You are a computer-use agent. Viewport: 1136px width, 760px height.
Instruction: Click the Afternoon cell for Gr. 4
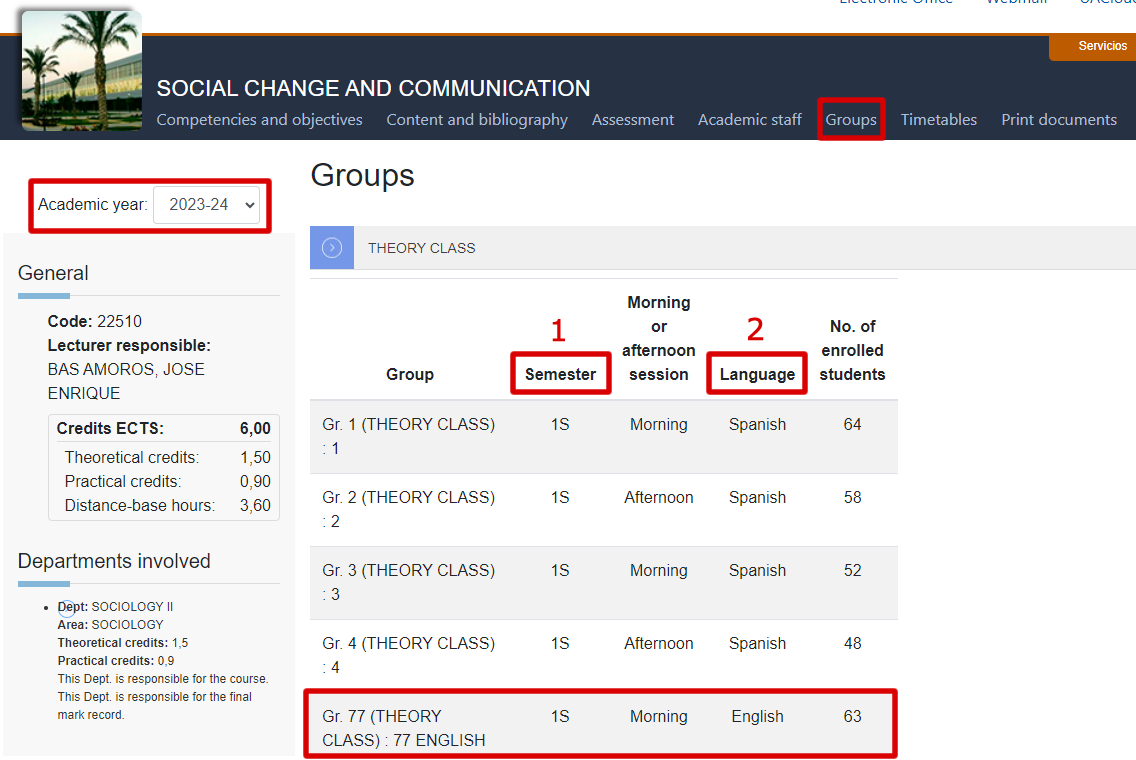coord(659,643)
